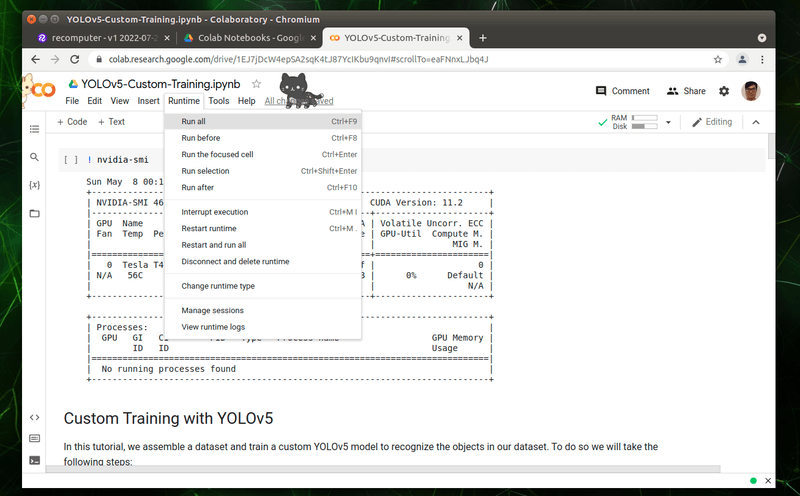The width and height of the screenshot is (800, 496).
Task: Bookmark this page with star icon
Action: tap(718, 59)
